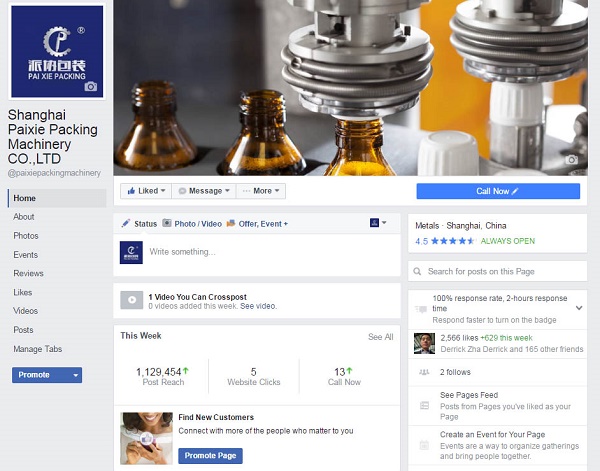Screen dimensions: 600x471
Task: Open the See All link
Action: tap(380, 337)
